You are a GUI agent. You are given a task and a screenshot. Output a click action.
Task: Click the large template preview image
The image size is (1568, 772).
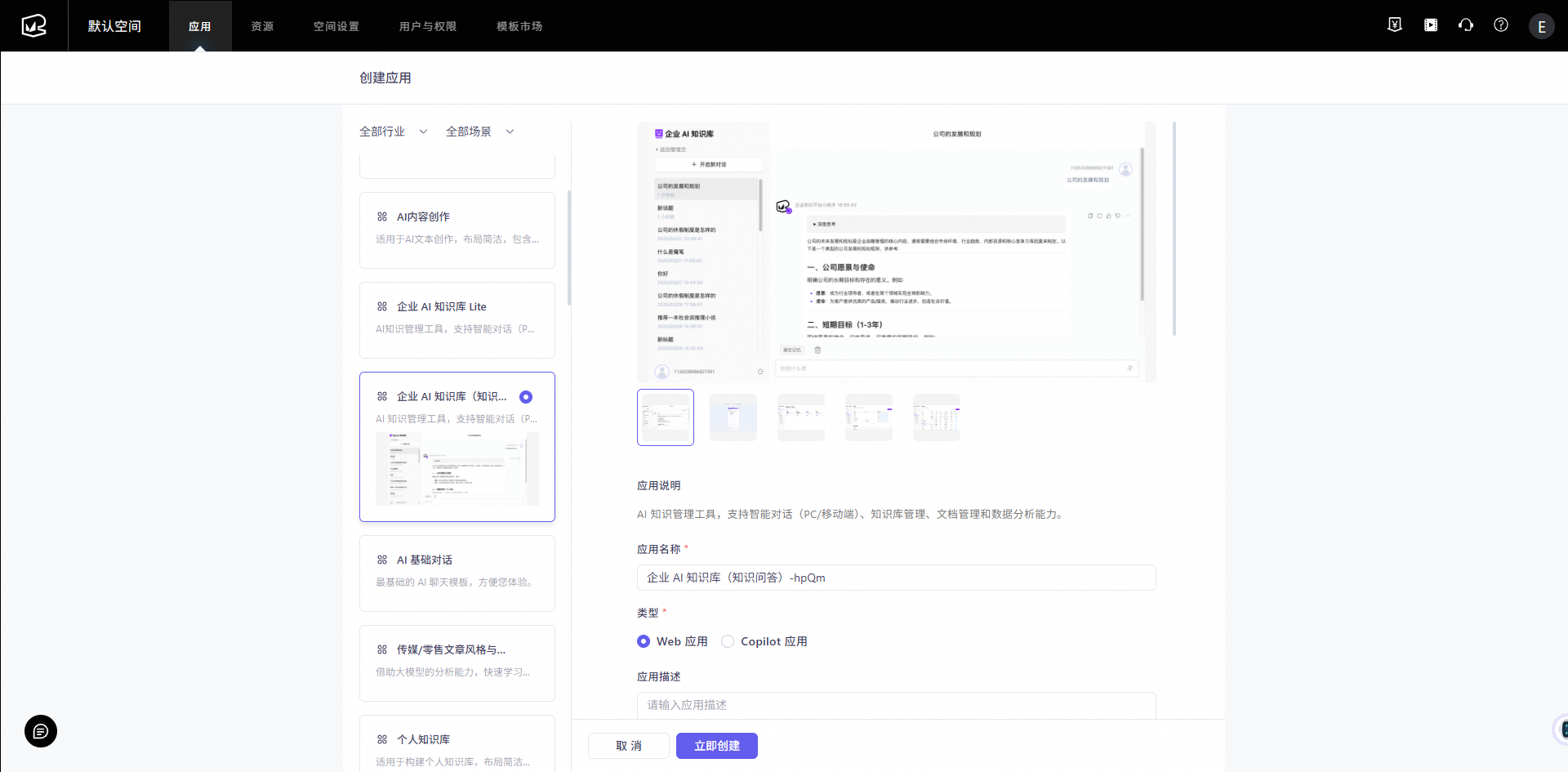(x=897, y=252)
